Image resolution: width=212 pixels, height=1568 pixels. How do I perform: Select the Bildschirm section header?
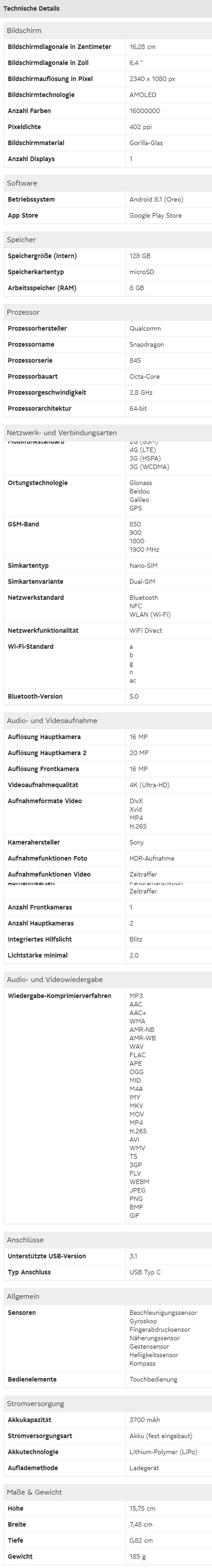click(x=107, y=30)
